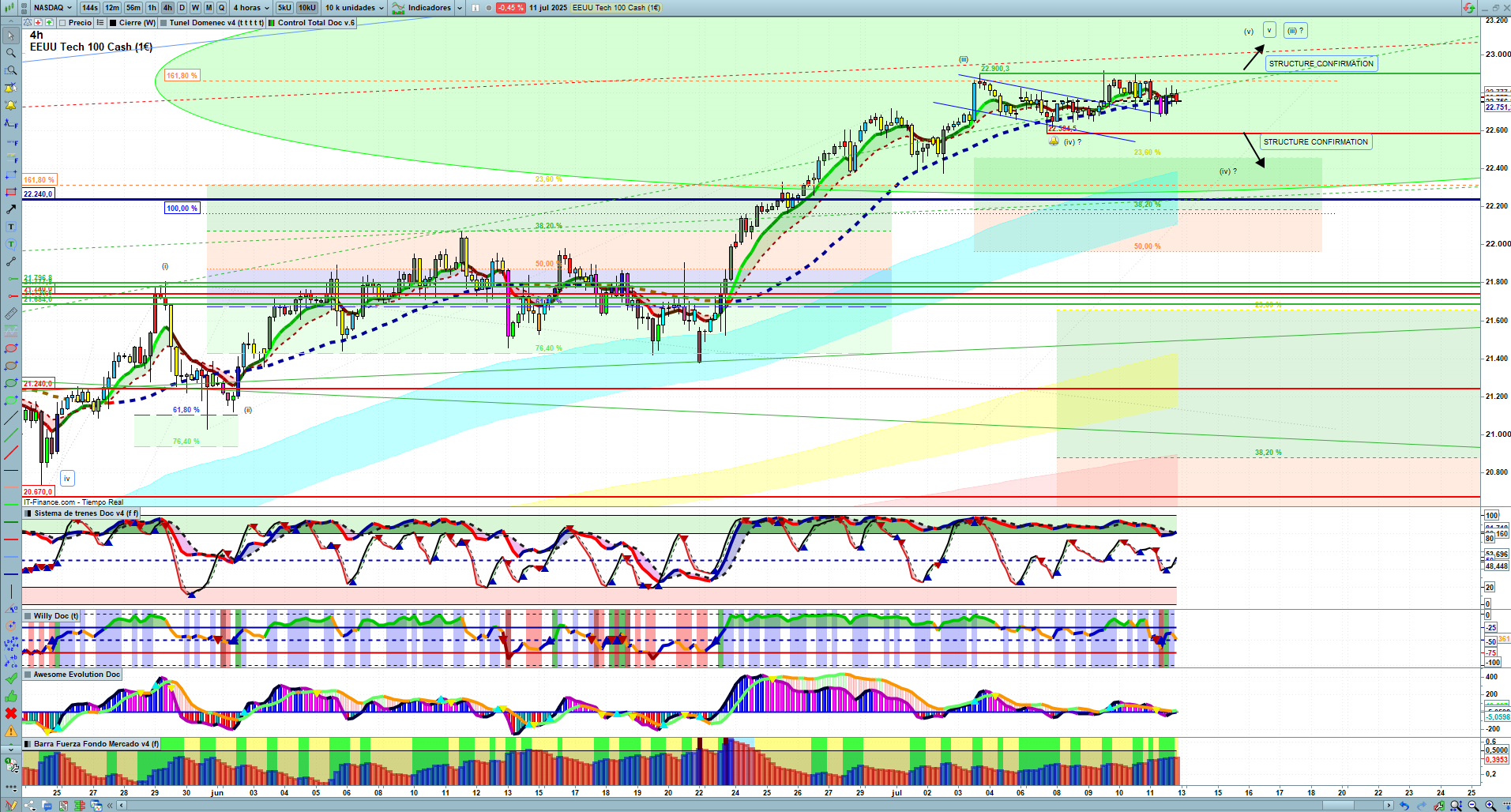The image size is (1511, 812).
Task: Choose the text label tool
Action: coord(10,227)
